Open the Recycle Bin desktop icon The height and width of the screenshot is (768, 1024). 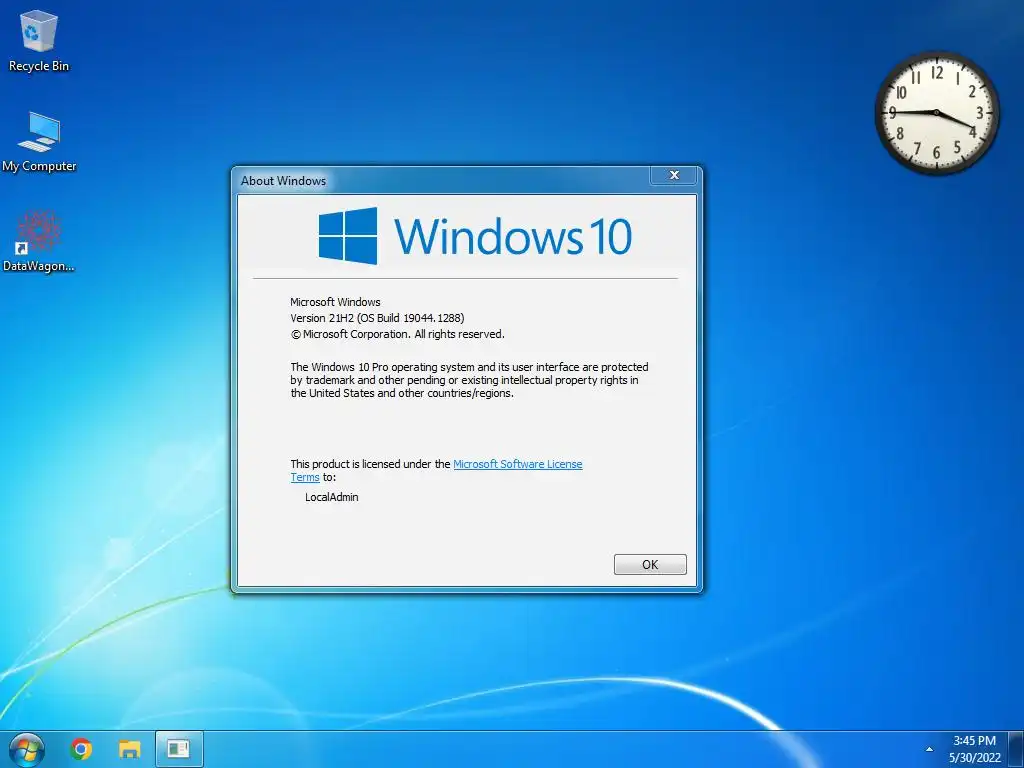(39, 41)
